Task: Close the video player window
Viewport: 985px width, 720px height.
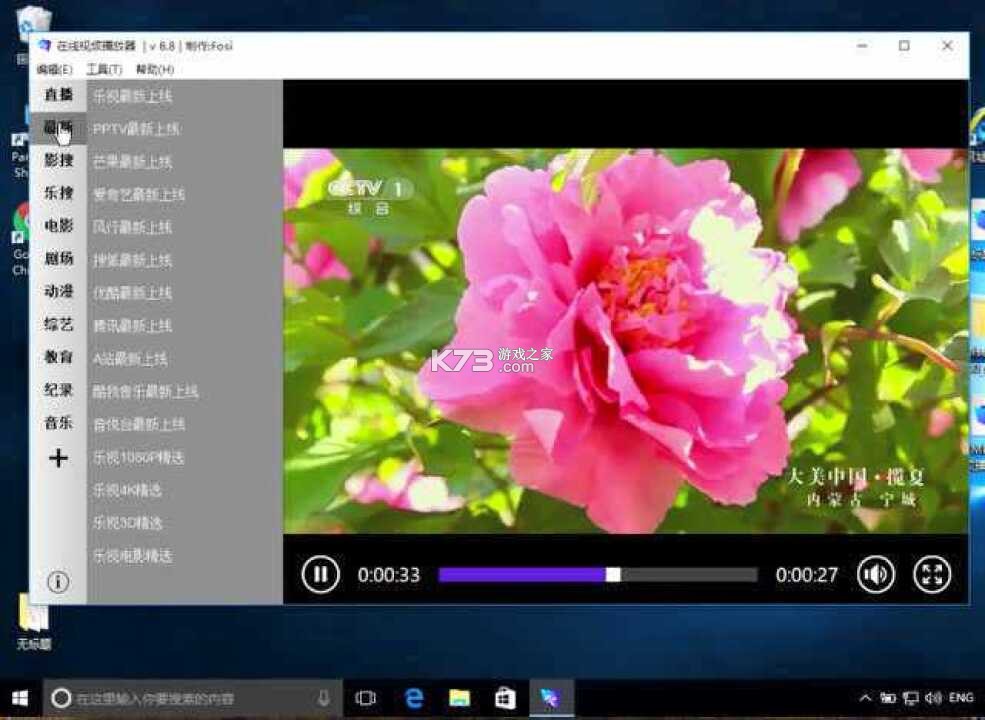Action: point(947,46)
